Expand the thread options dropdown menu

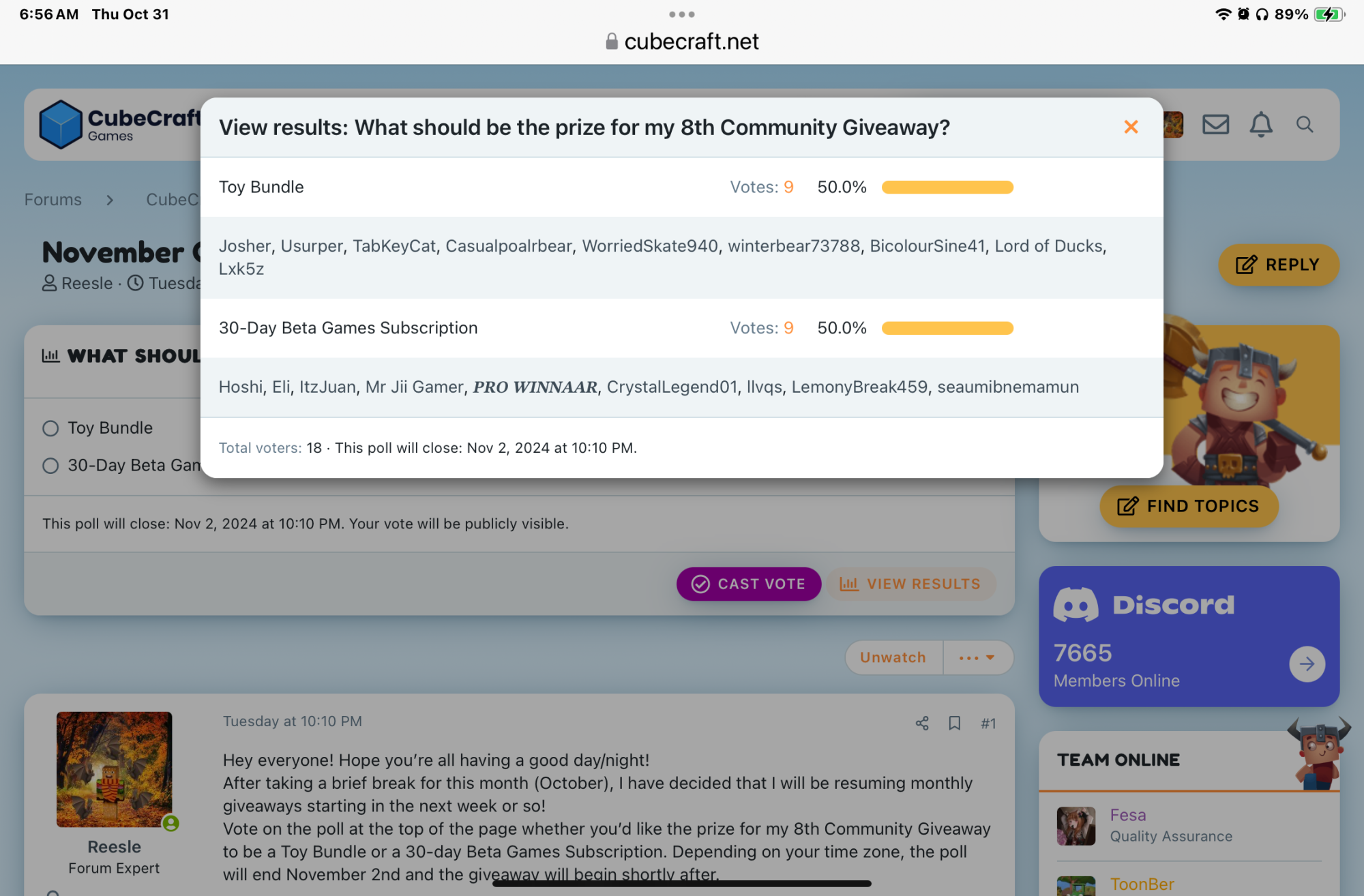tap(977, 657)
